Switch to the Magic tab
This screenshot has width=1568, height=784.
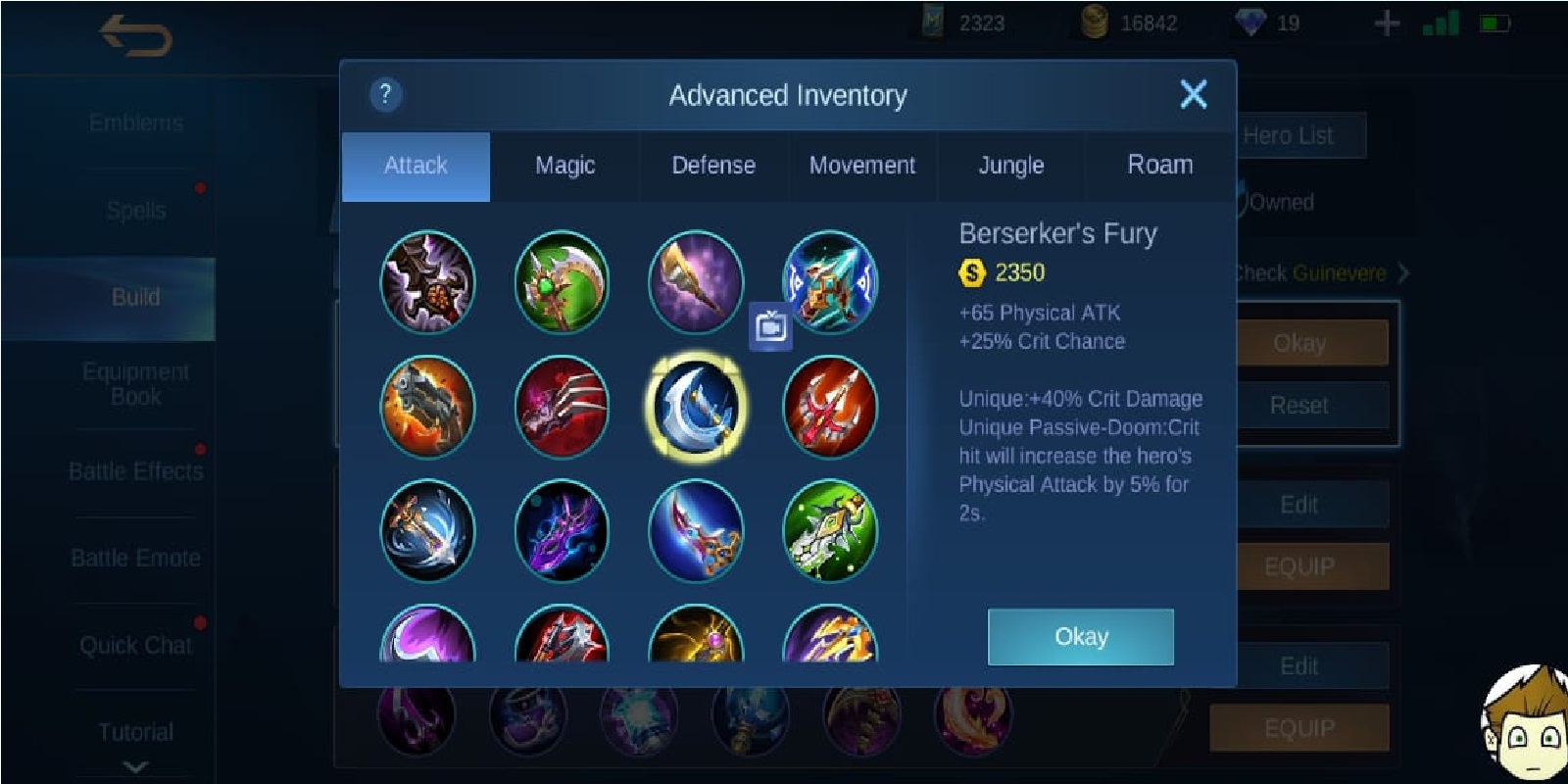pyautogui.click(x=564, y=166)
